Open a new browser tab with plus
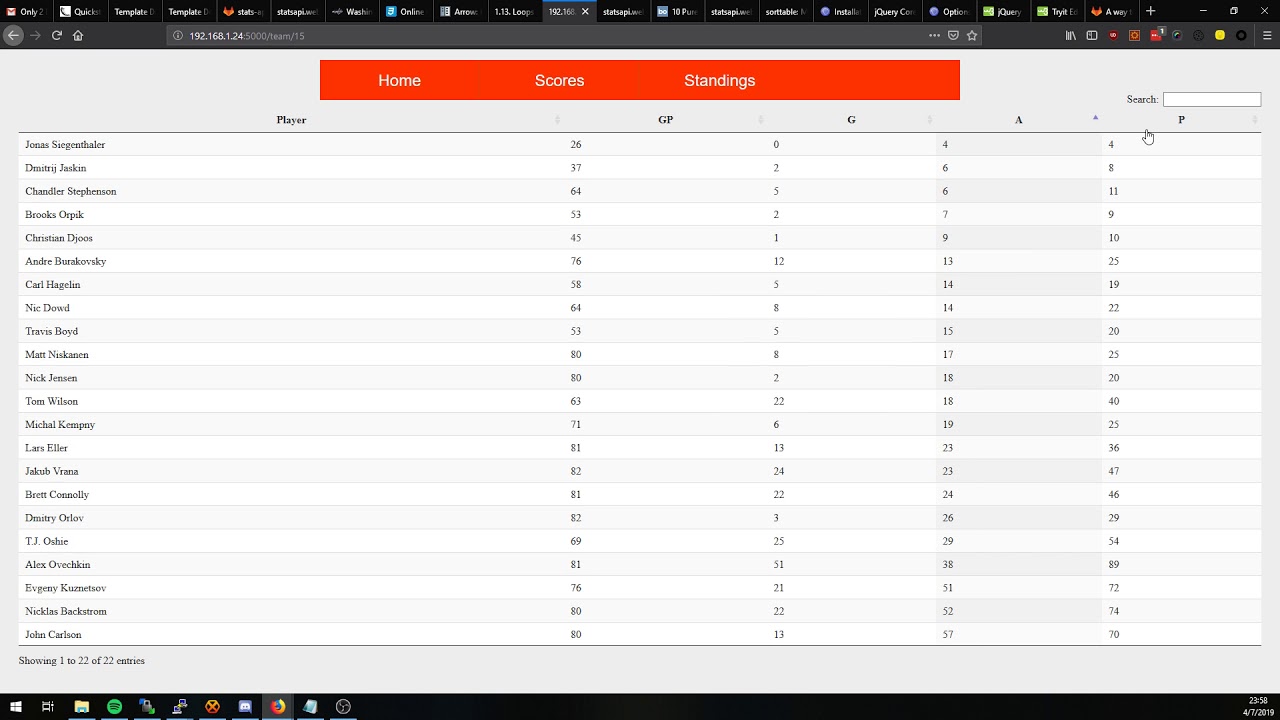Screen dimensions: 1280x720 click(x=1150, y=11)
